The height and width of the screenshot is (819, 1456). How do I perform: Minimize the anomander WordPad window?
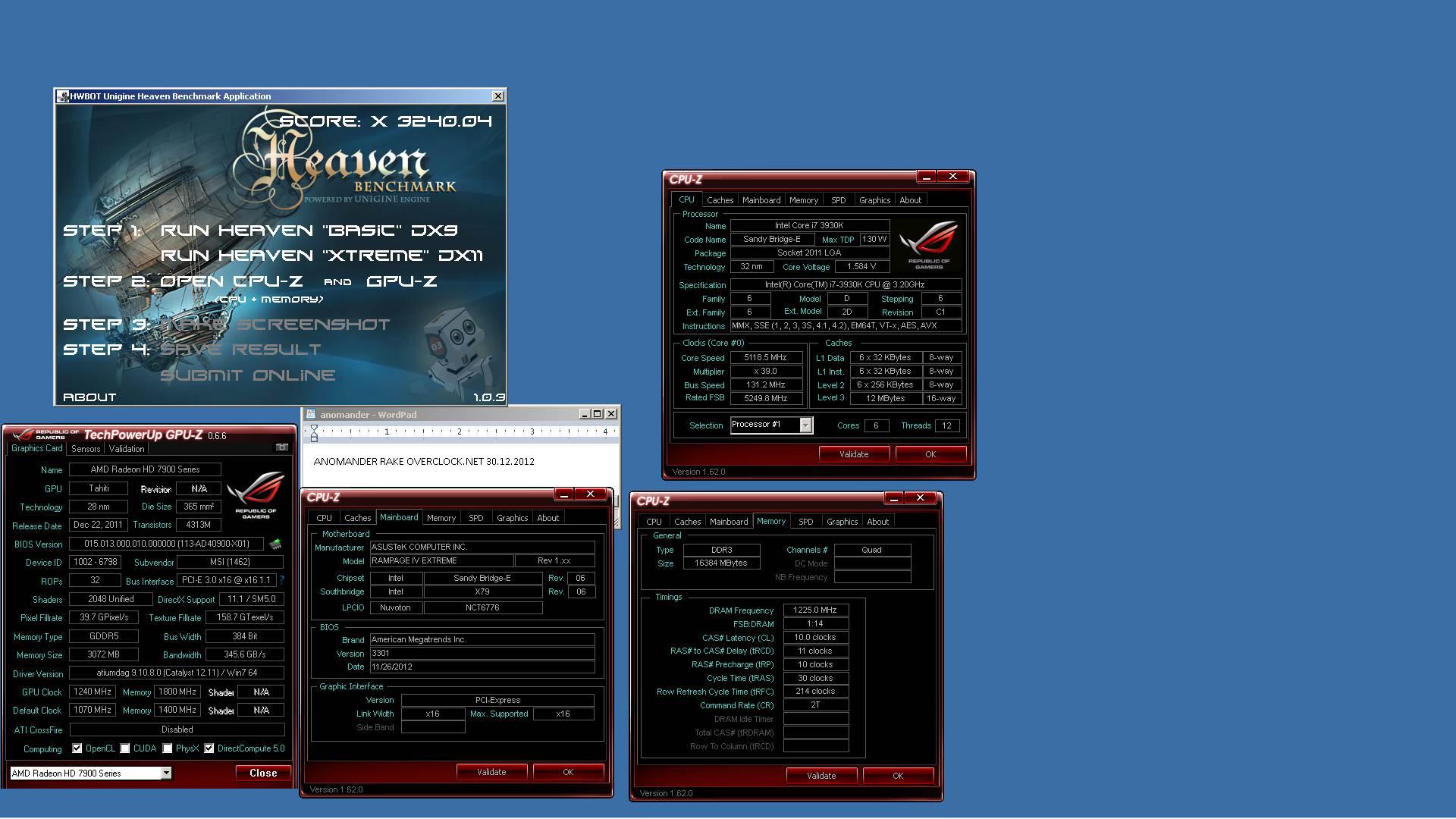pyautogui.click(x=584, y=414)
